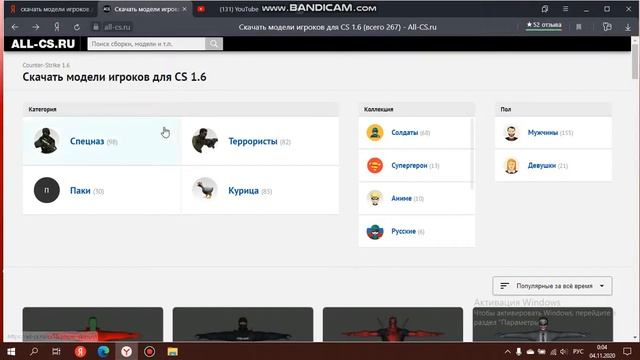Go back using the browser back arrow

tap(15, 27)
